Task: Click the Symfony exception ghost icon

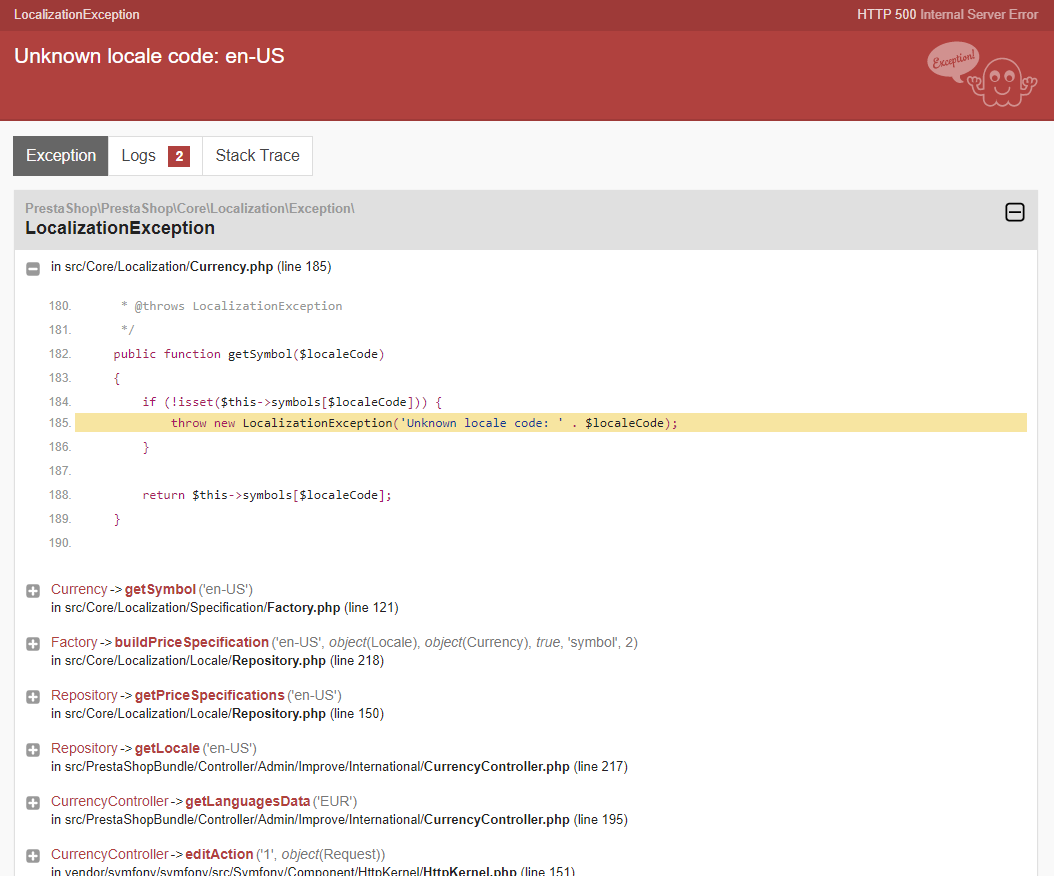Action: [x=983, y=75]
